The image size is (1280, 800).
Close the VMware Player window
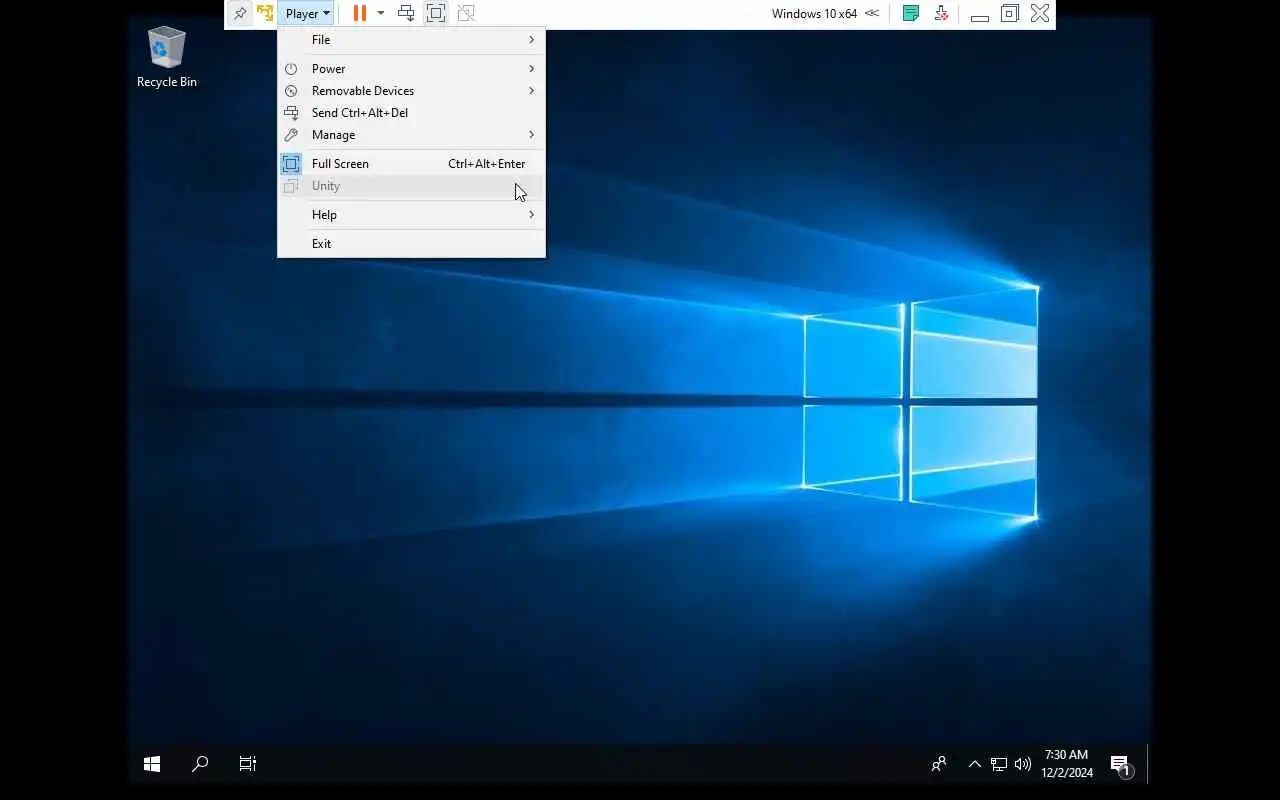[1040, 13]
